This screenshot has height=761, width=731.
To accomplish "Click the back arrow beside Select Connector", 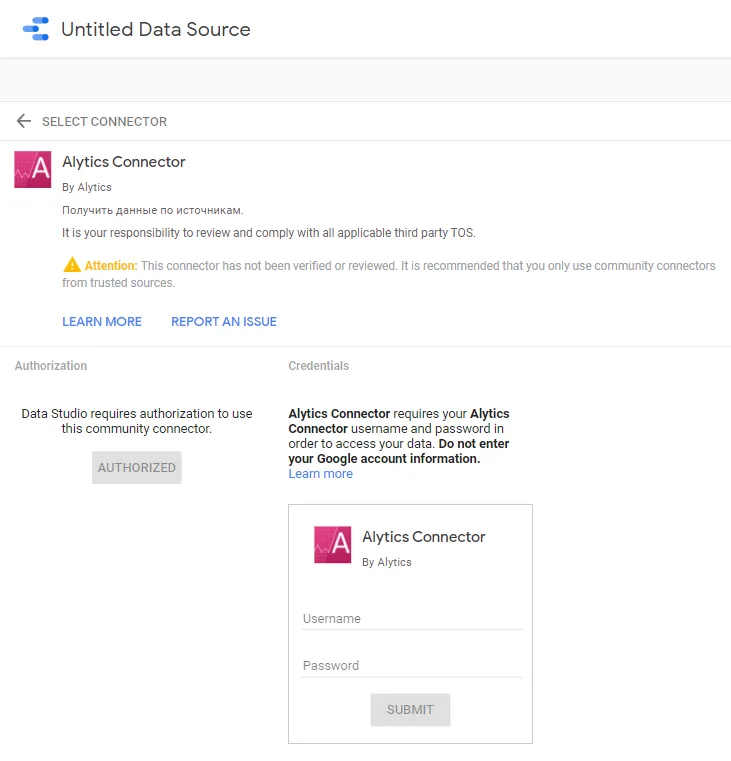I will (24, 121).
